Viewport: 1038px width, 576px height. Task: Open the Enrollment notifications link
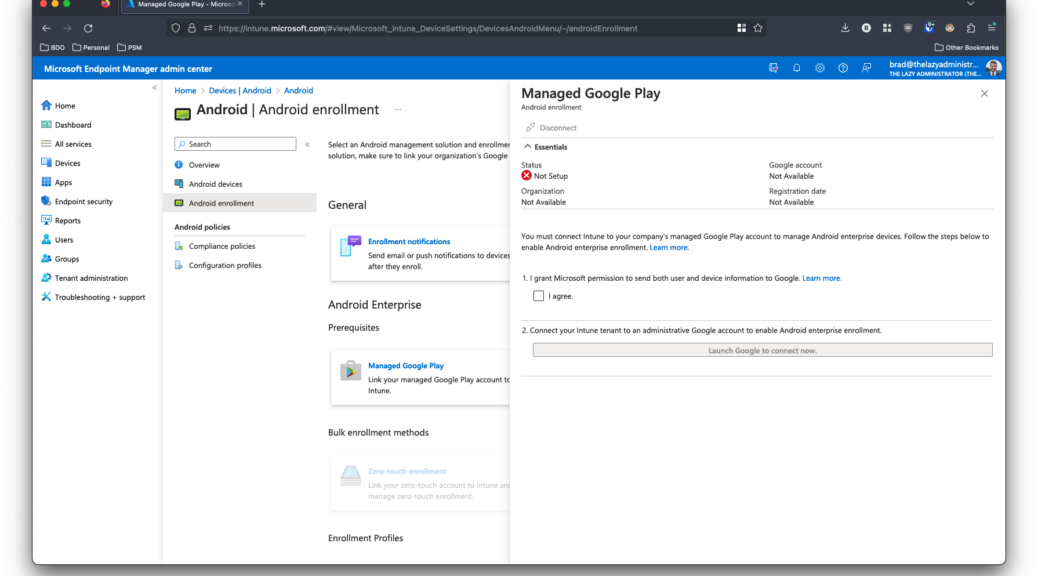tap(408, 242)
